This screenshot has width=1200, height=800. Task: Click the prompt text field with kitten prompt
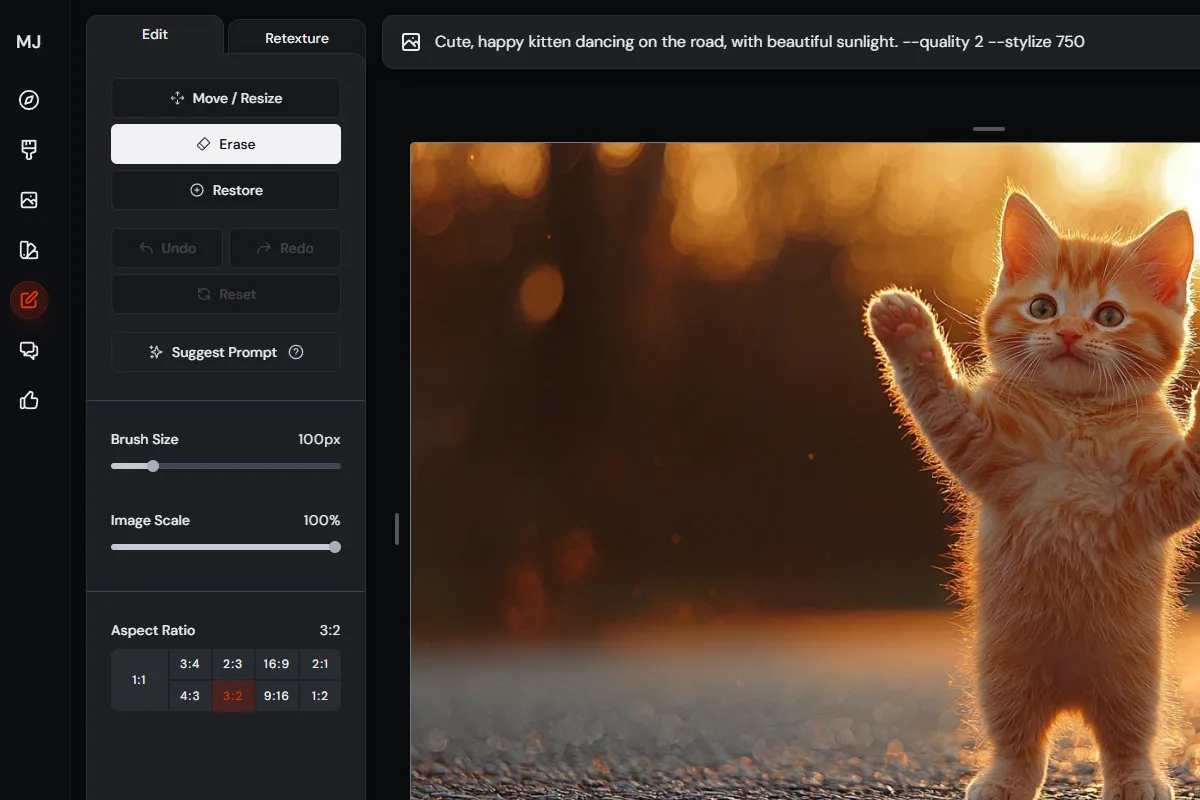[x=760, y=42]
